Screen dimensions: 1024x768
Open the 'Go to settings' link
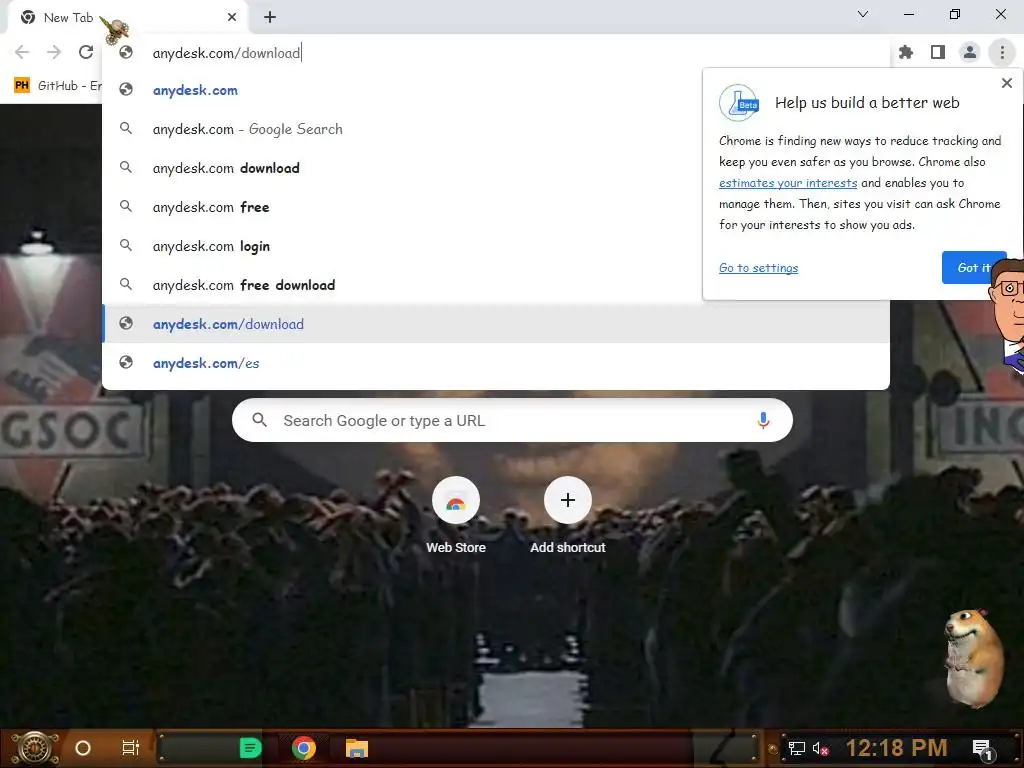click(x=758, y=268)
